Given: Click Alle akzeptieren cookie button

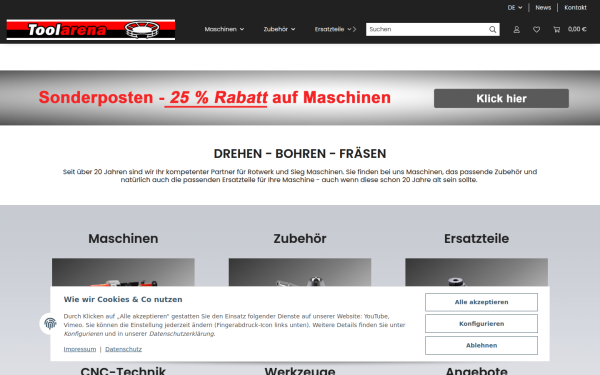Looking at the screenshot, I should click(481, 302).
